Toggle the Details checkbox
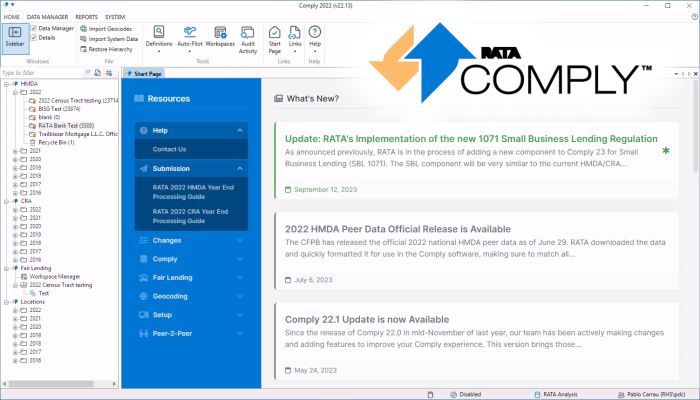Viewport: 700px width, 400px height. 33,38
